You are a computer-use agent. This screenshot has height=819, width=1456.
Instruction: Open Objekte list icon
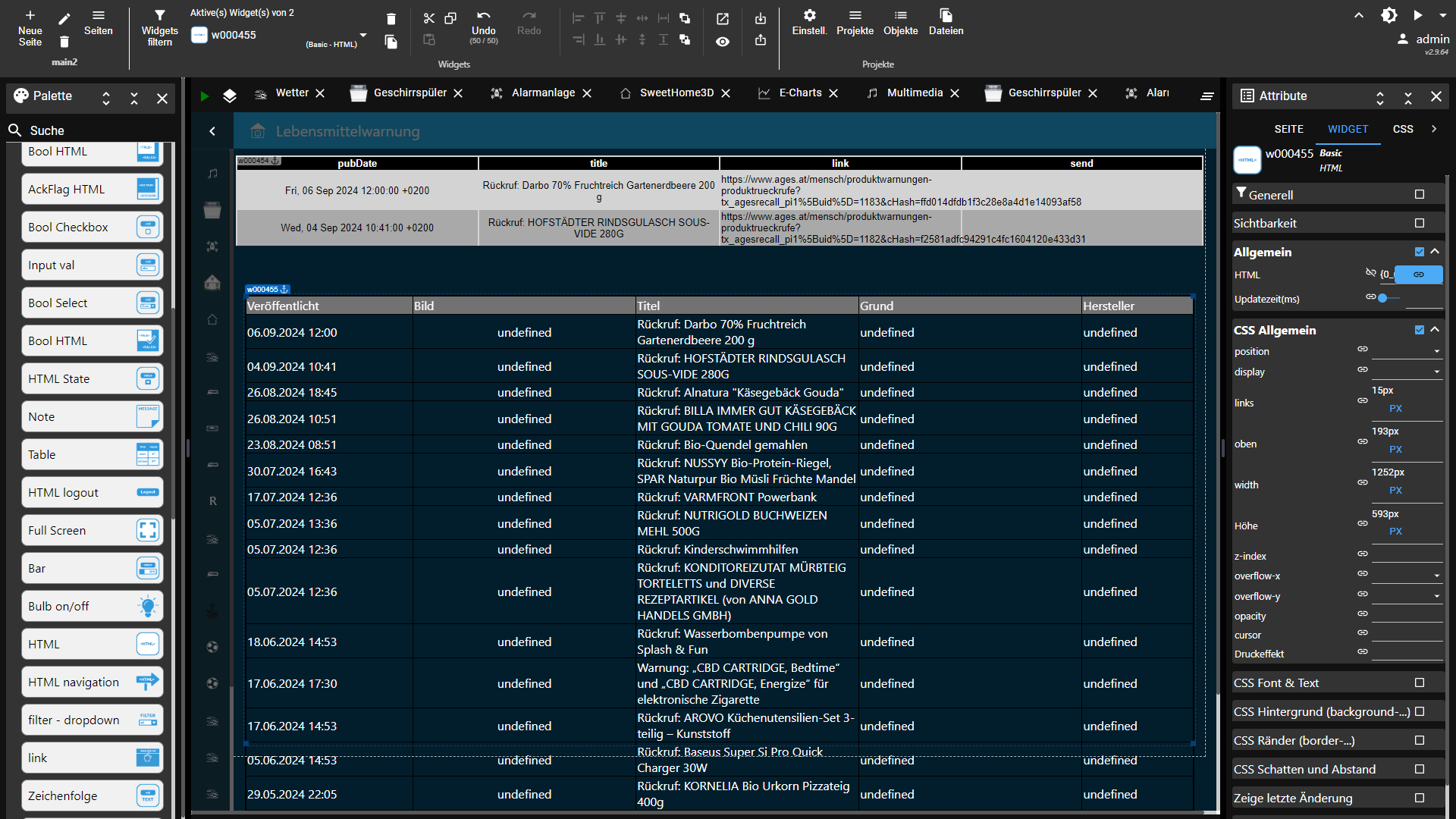[x=900, y=15]
